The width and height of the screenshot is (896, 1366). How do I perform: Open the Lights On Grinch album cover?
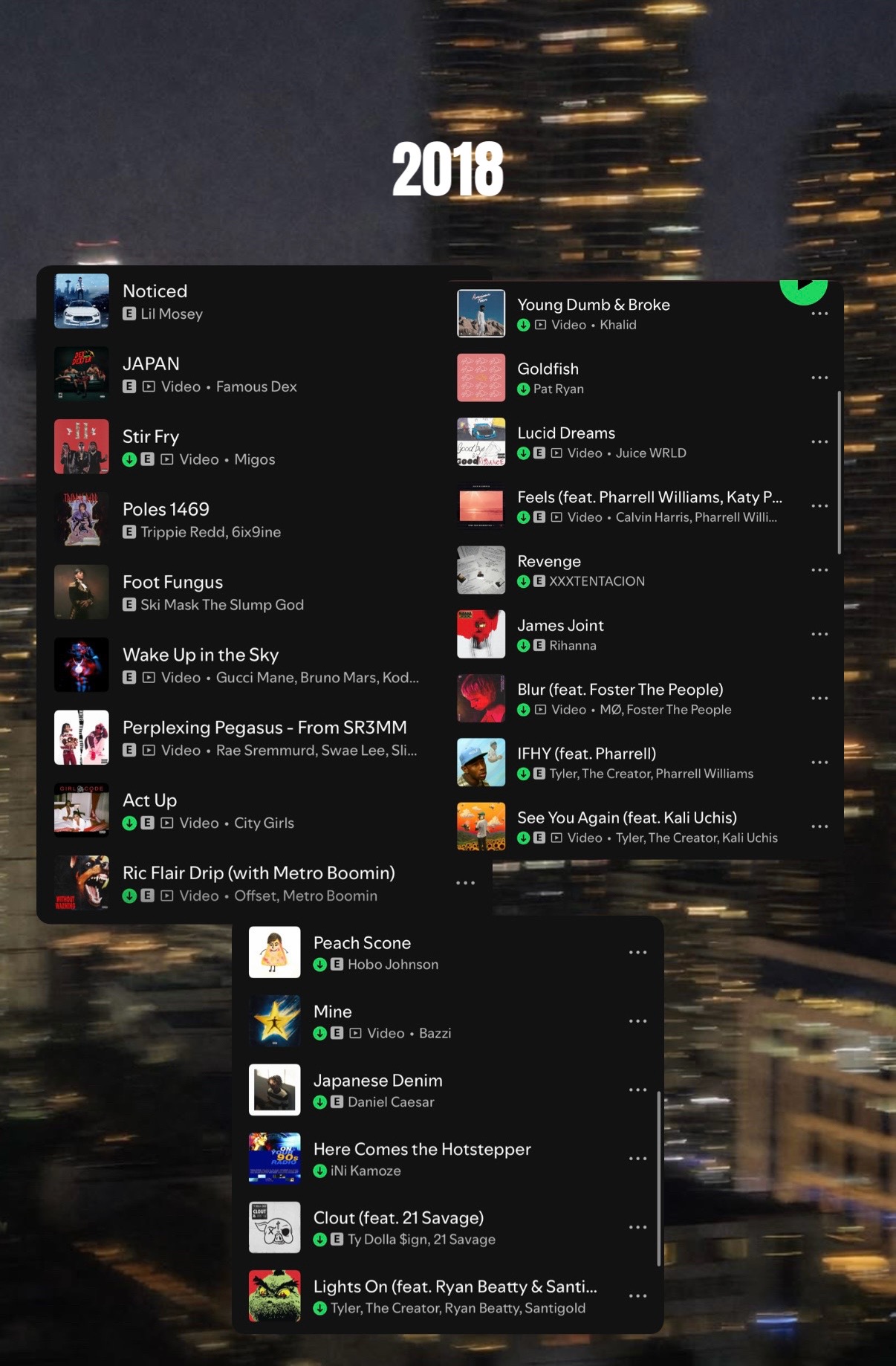point(275,1296)
